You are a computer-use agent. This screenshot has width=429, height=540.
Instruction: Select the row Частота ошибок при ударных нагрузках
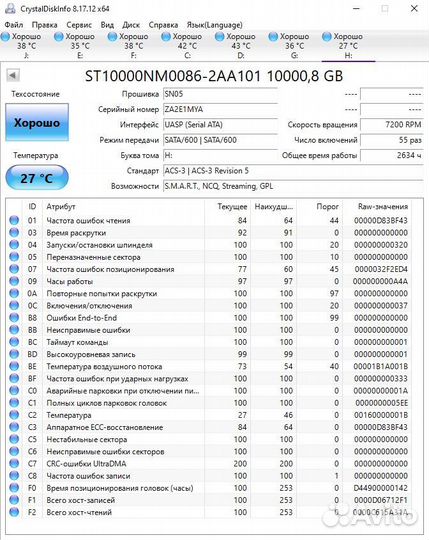(209, 378)
